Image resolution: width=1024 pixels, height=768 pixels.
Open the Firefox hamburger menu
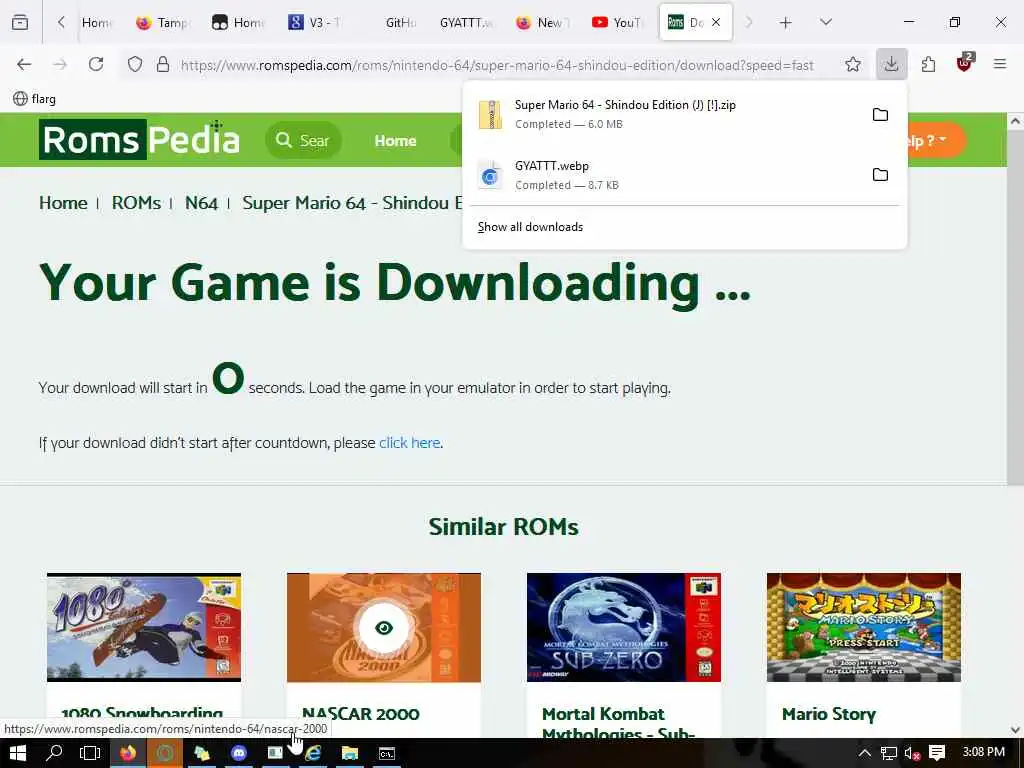(x=1000, y=64)
